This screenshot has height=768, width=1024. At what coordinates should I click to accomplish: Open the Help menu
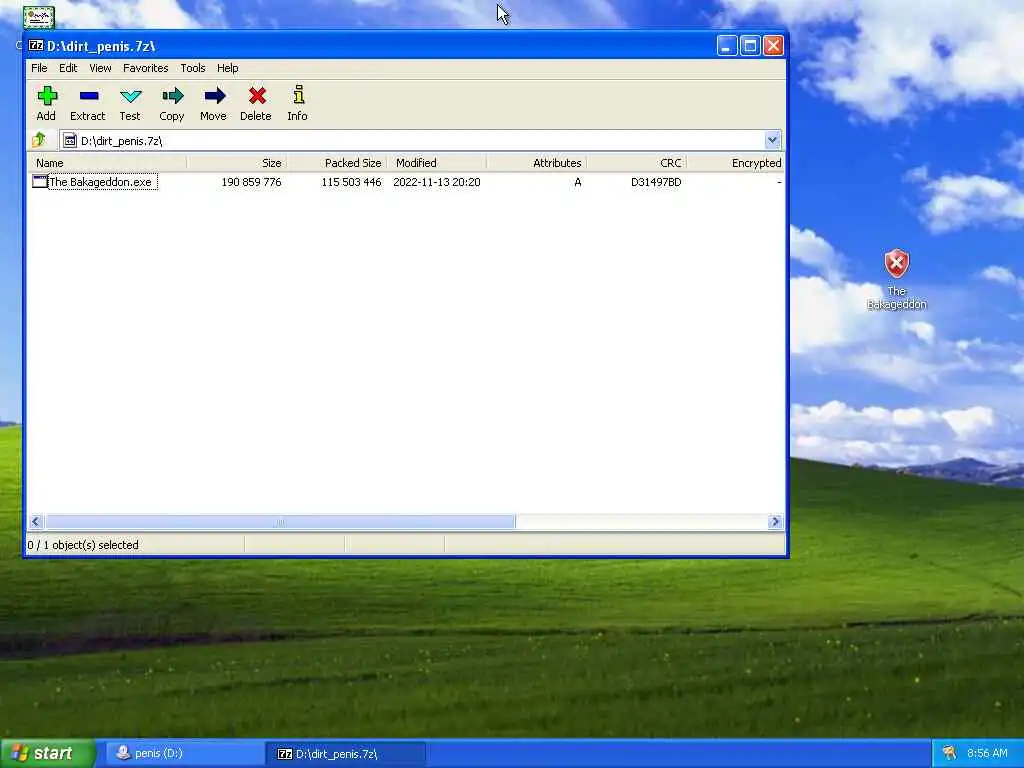point(228,68)
